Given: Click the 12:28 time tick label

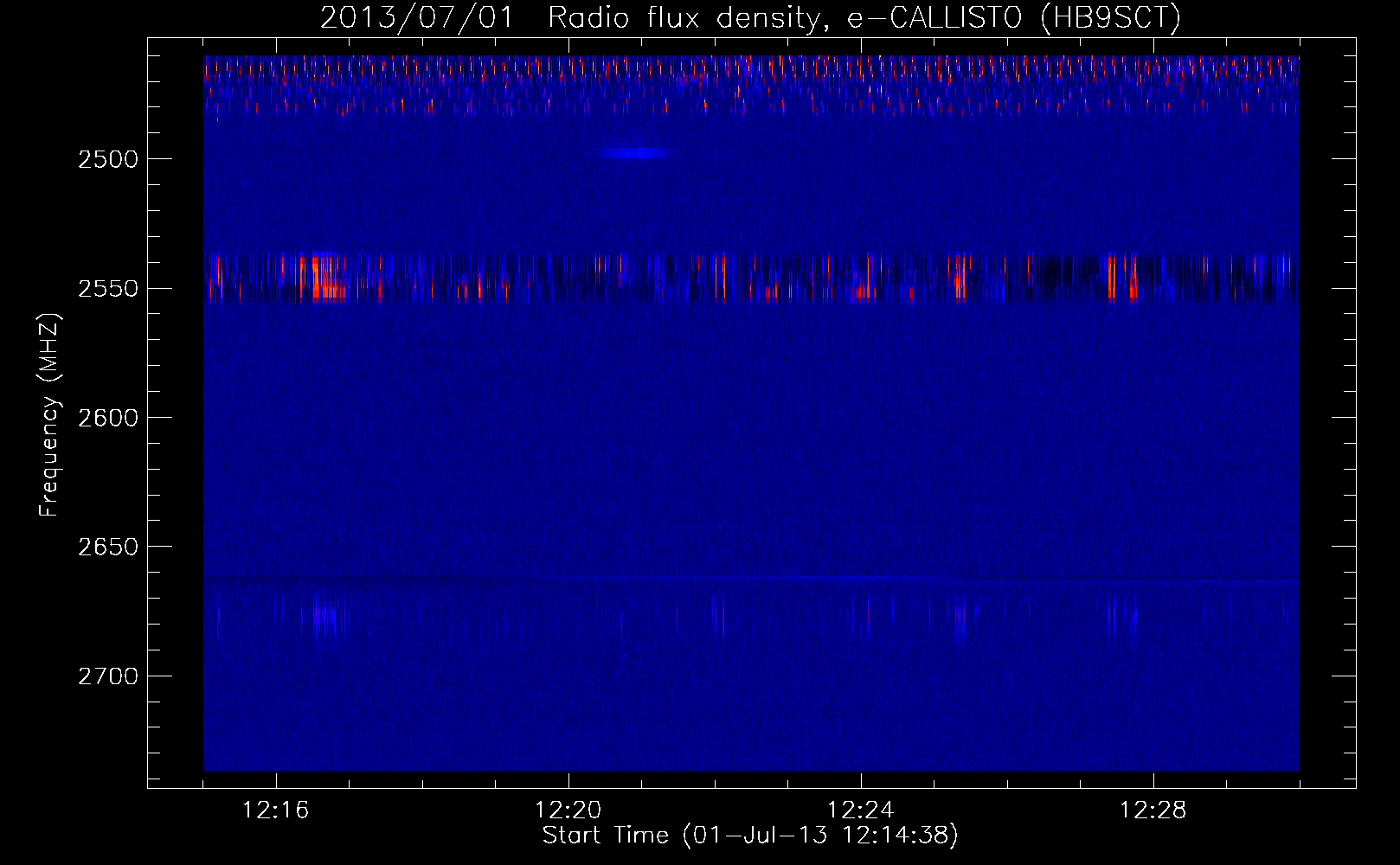Looking at the screenshot, I should click(x=1153, y=811).
